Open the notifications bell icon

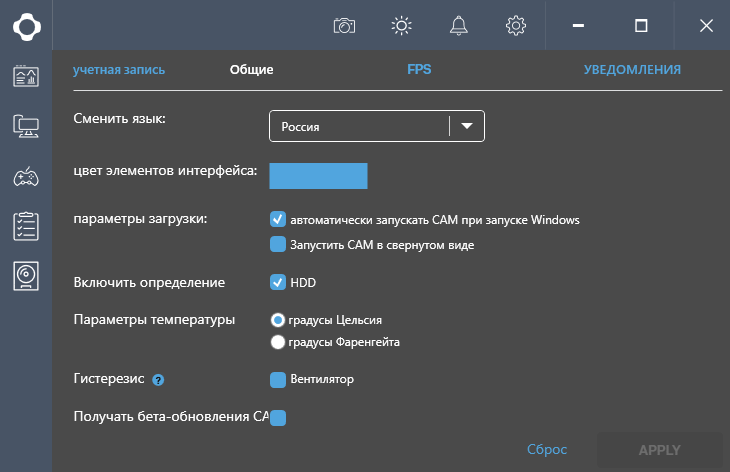459,26
